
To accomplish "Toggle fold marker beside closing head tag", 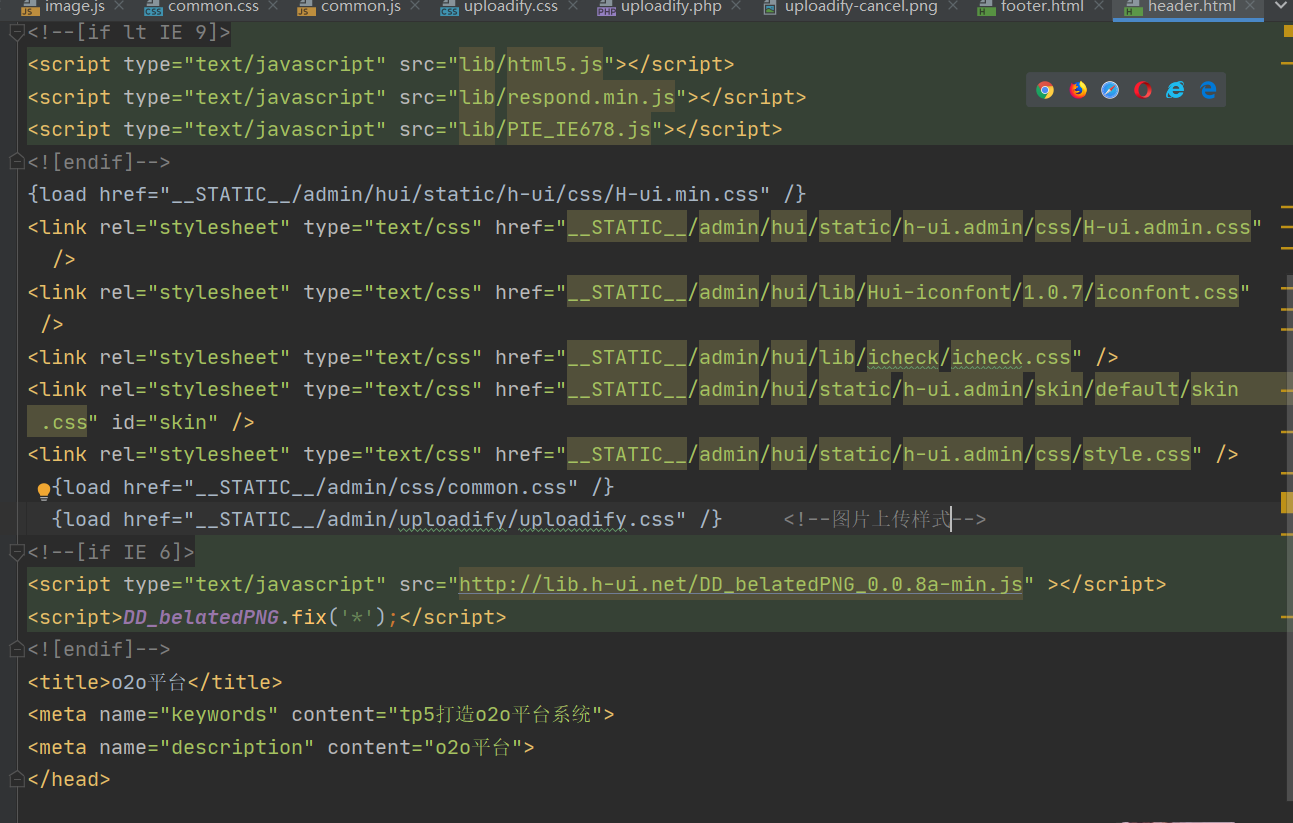I will tap(16, 780).
